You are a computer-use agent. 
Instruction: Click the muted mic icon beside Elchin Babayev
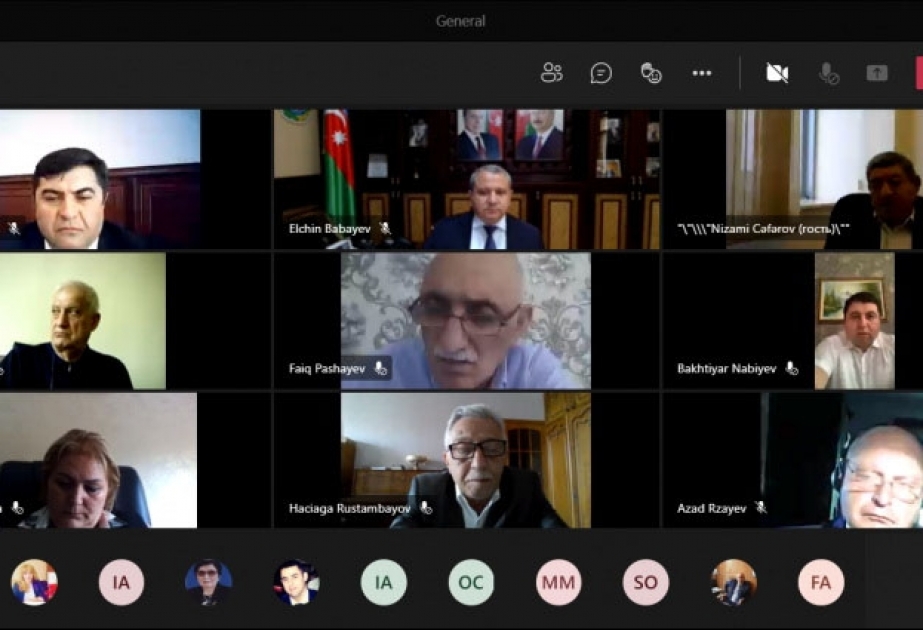click(x=385, y=228)
